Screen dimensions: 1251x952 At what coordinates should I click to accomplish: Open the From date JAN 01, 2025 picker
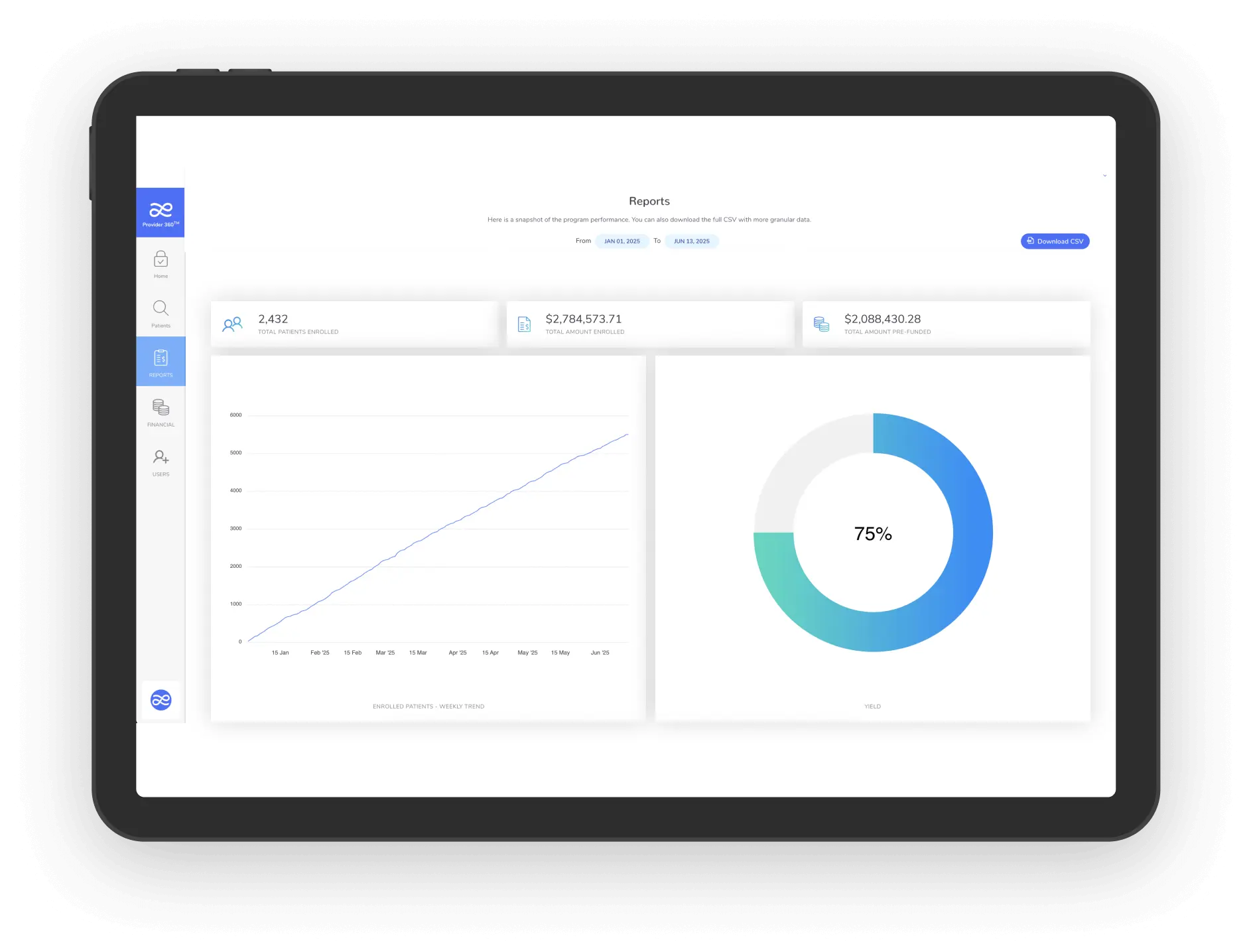(x=622, y=241)
